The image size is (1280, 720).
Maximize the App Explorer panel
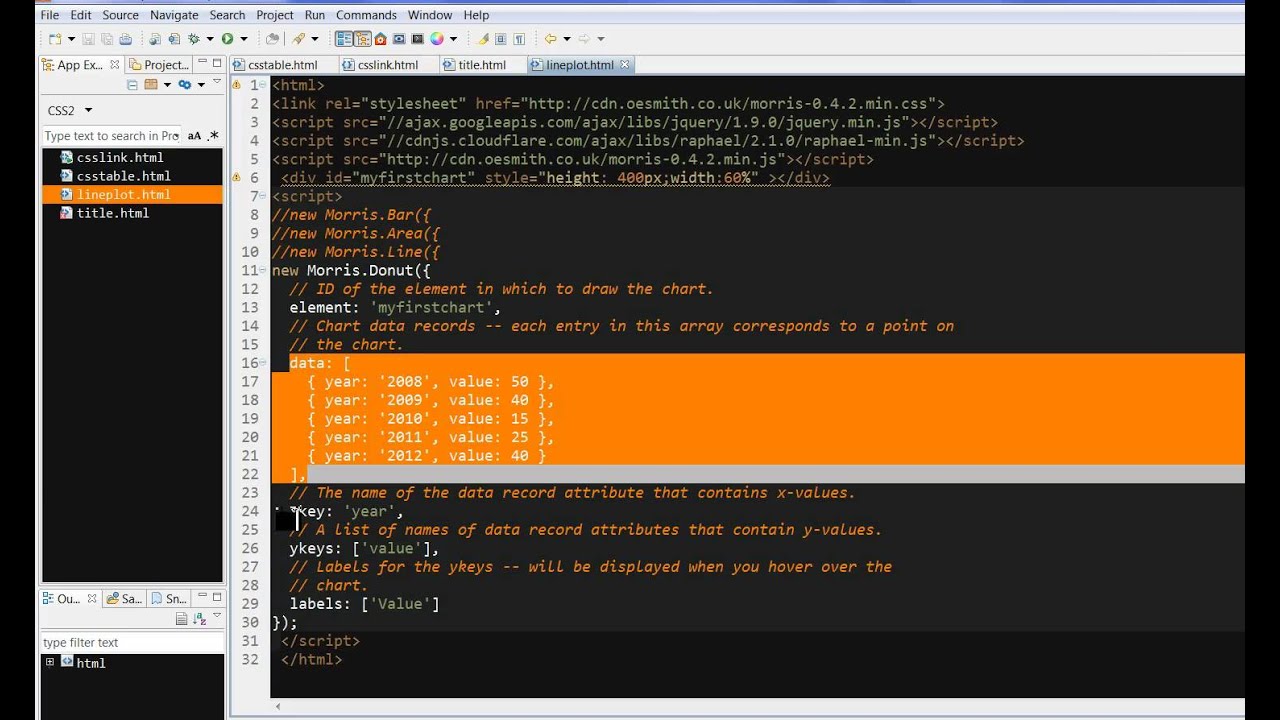216,63
